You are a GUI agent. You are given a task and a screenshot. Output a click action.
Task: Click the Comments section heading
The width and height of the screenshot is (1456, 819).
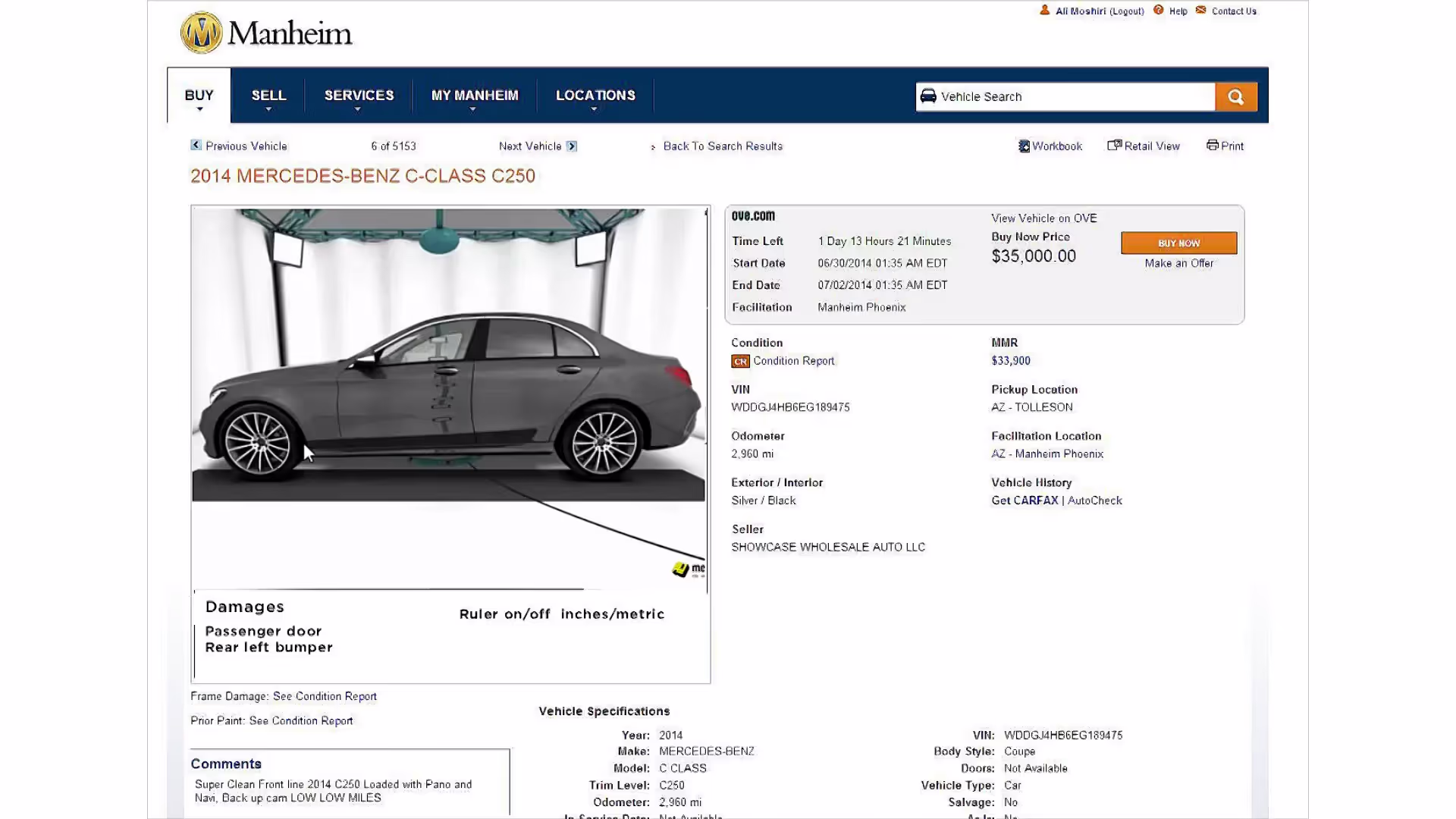click(226, 764)
